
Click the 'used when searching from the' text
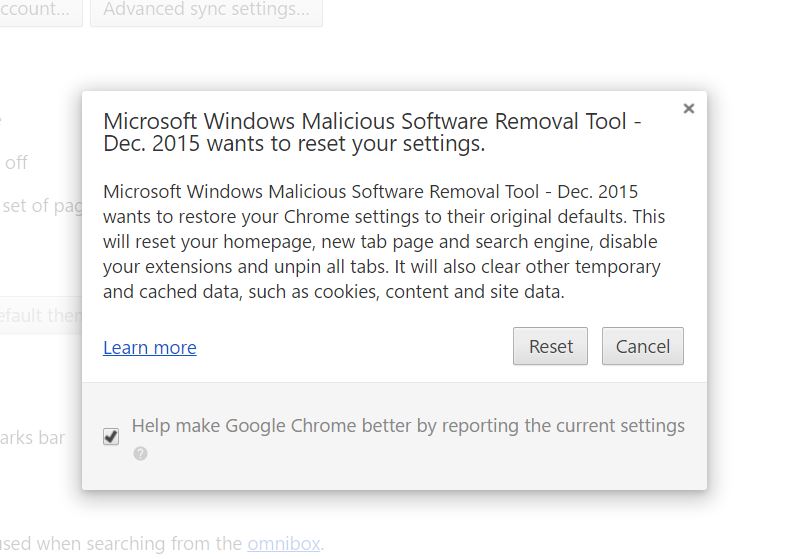point(121,544)
